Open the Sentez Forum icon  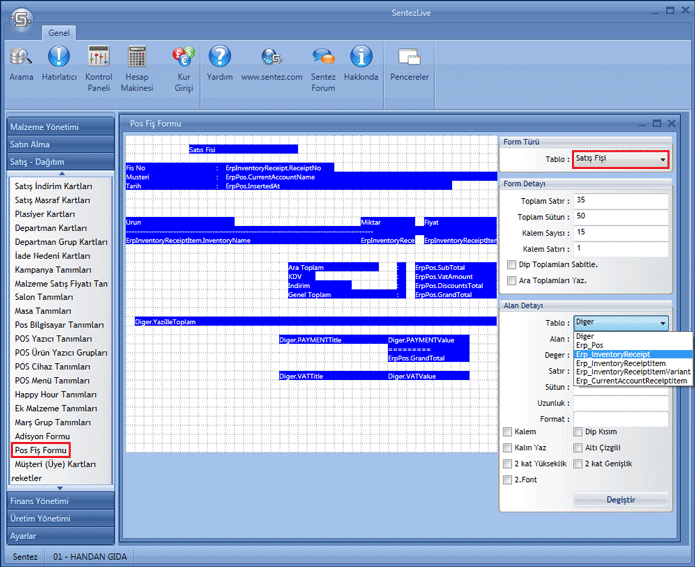(x=323, y=58)
